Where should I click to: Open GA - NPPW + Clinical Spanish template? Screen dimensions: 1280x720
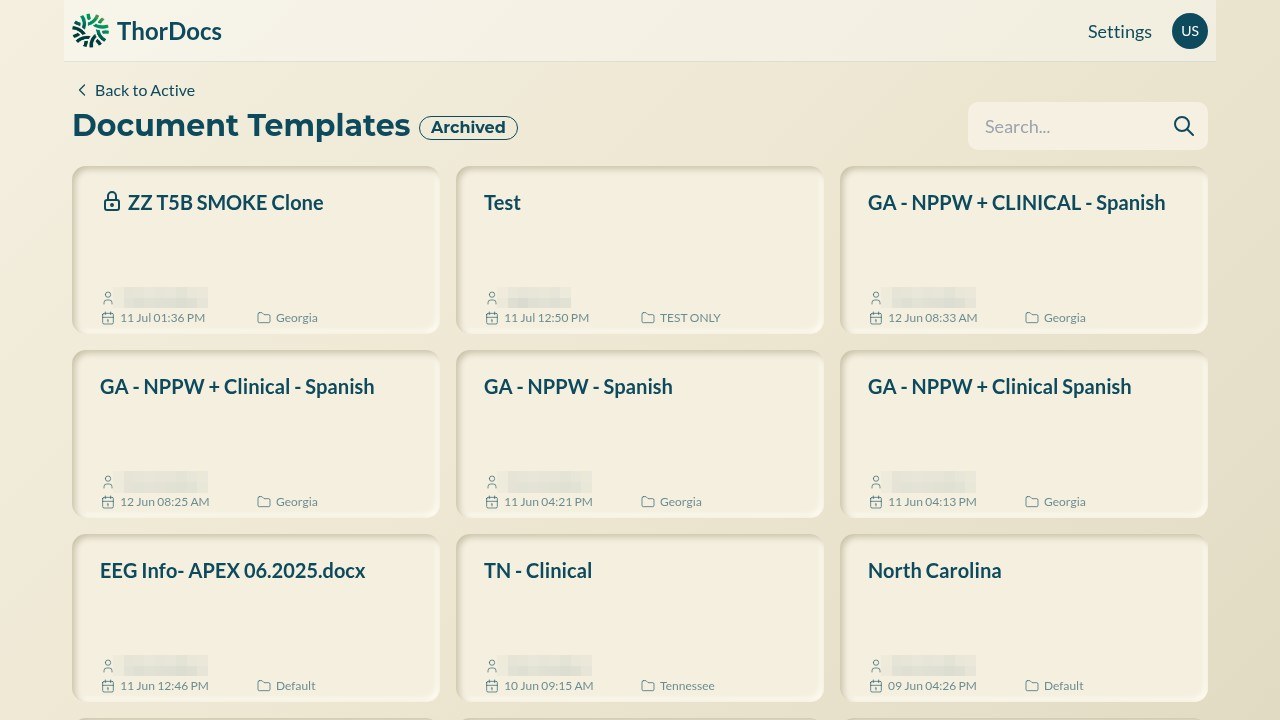pos(1024,434)
